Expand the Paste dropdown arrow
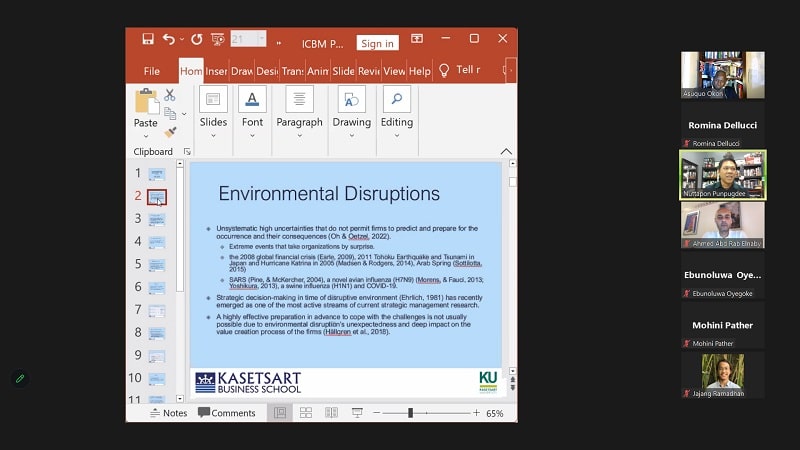This screenshot has width=800, height=450. point(146,136)
